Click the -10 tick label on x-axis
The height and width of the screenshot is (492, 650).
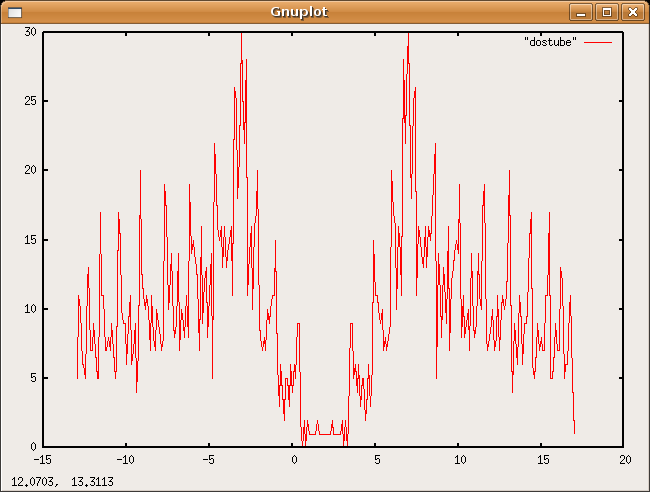[126, 460]
